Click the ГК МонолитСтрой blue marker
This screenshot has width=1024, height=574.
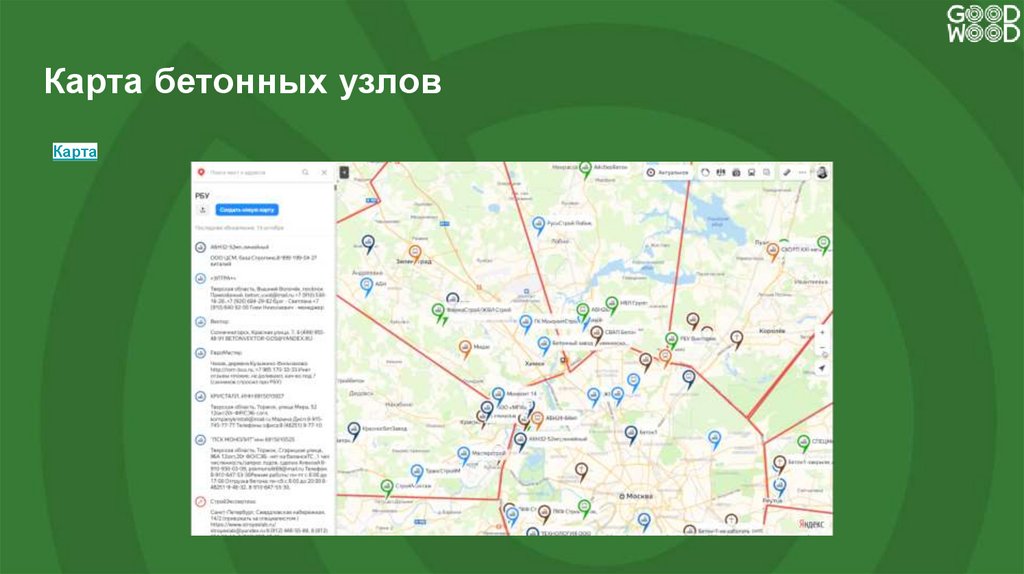tap(526, 323)
